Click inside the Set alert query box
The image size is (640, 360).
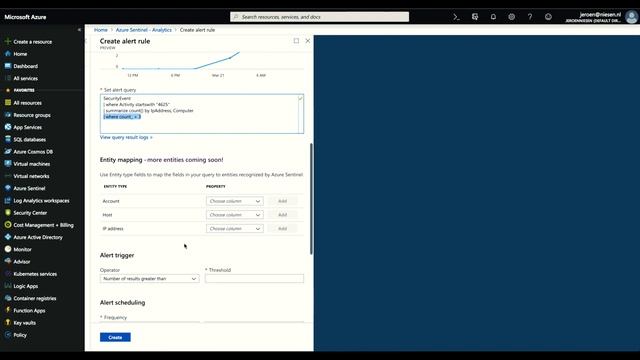(202, 114)
